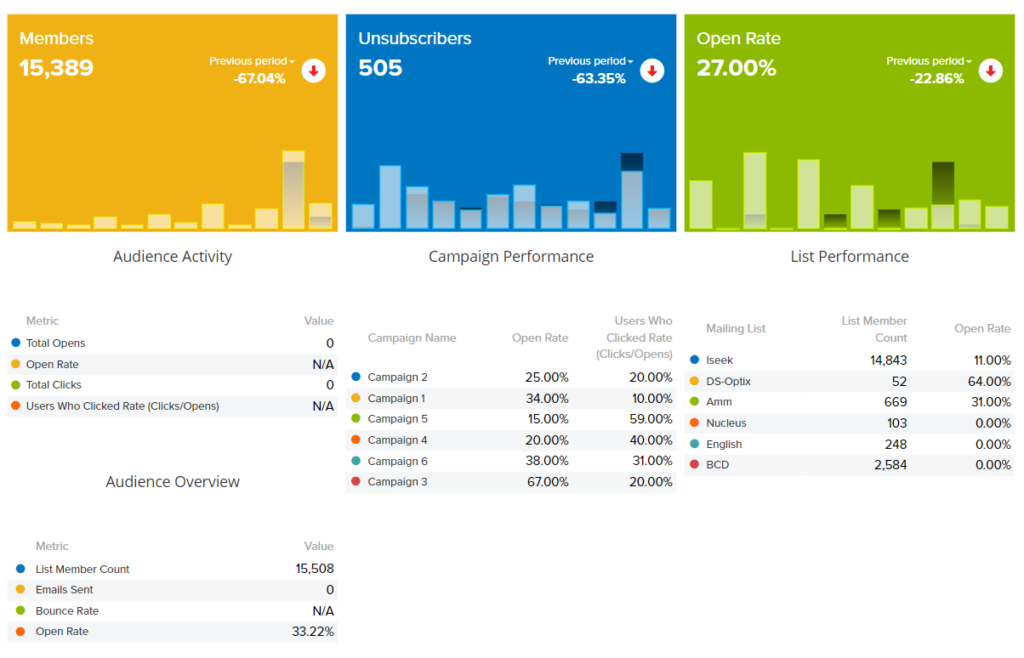Click the red down-arrow icon on Members card
Screen dimensions: 1024x658
click(313, 71)
